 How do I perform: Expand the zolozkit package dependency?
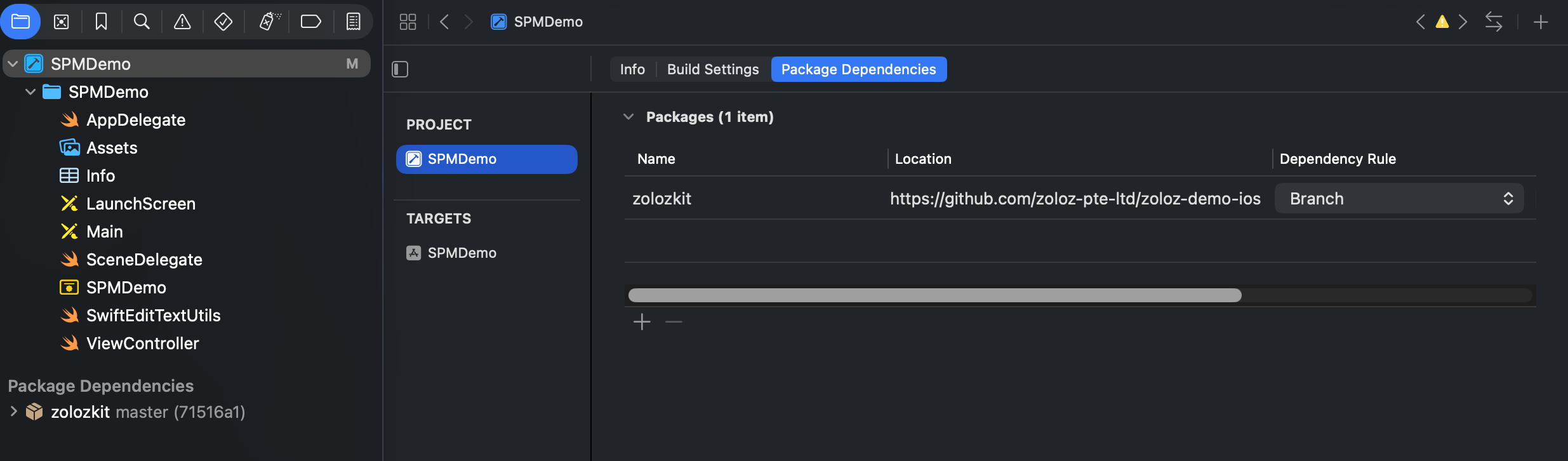click(x=13, y=411)
